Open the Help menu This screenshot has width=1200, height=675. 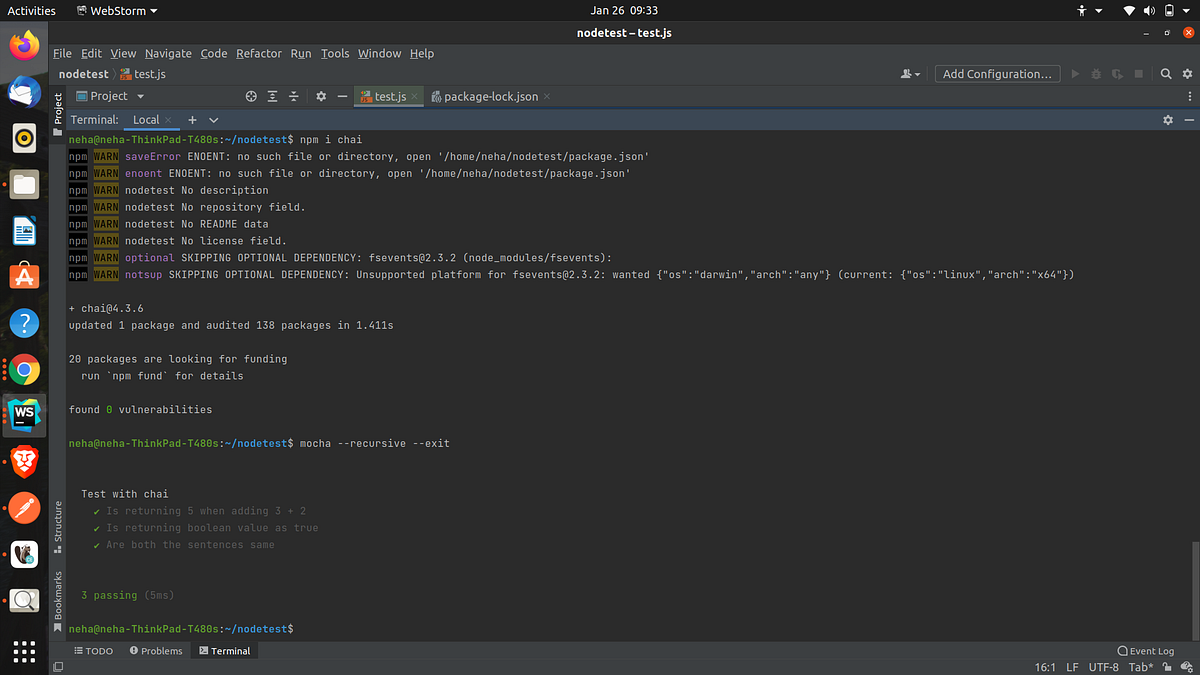pyautogui.click(x=422, y=53)
